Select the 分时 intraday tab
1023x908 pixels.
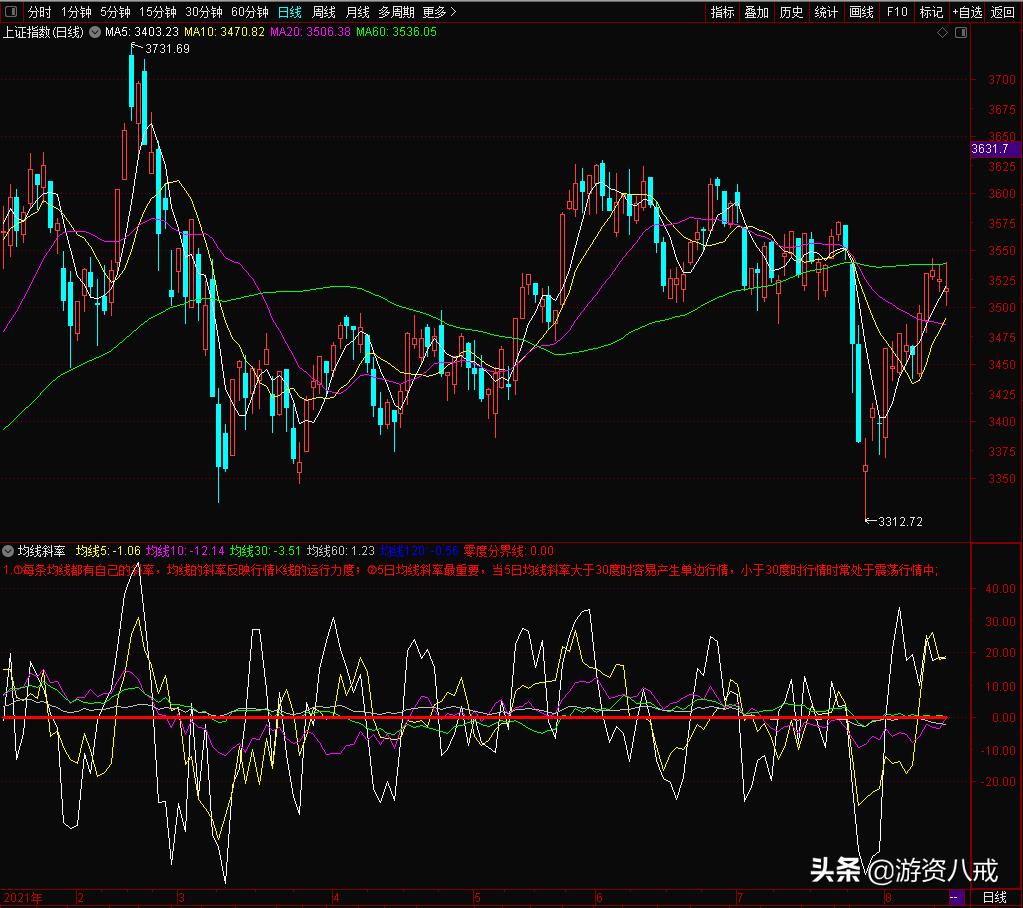39,12
